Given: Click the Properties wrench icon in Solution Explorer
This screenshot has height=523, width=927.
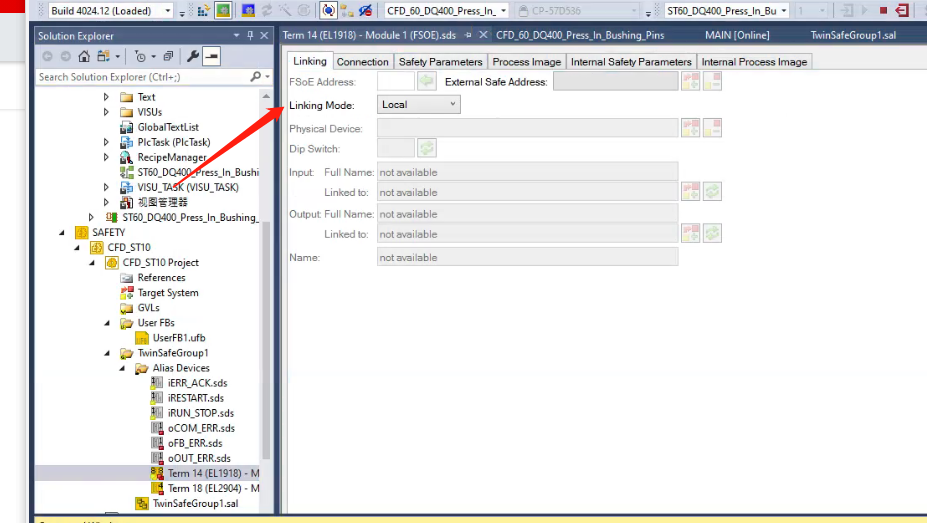Looking at the screenshot, I should pyautogui.click(x=193, y=57).
